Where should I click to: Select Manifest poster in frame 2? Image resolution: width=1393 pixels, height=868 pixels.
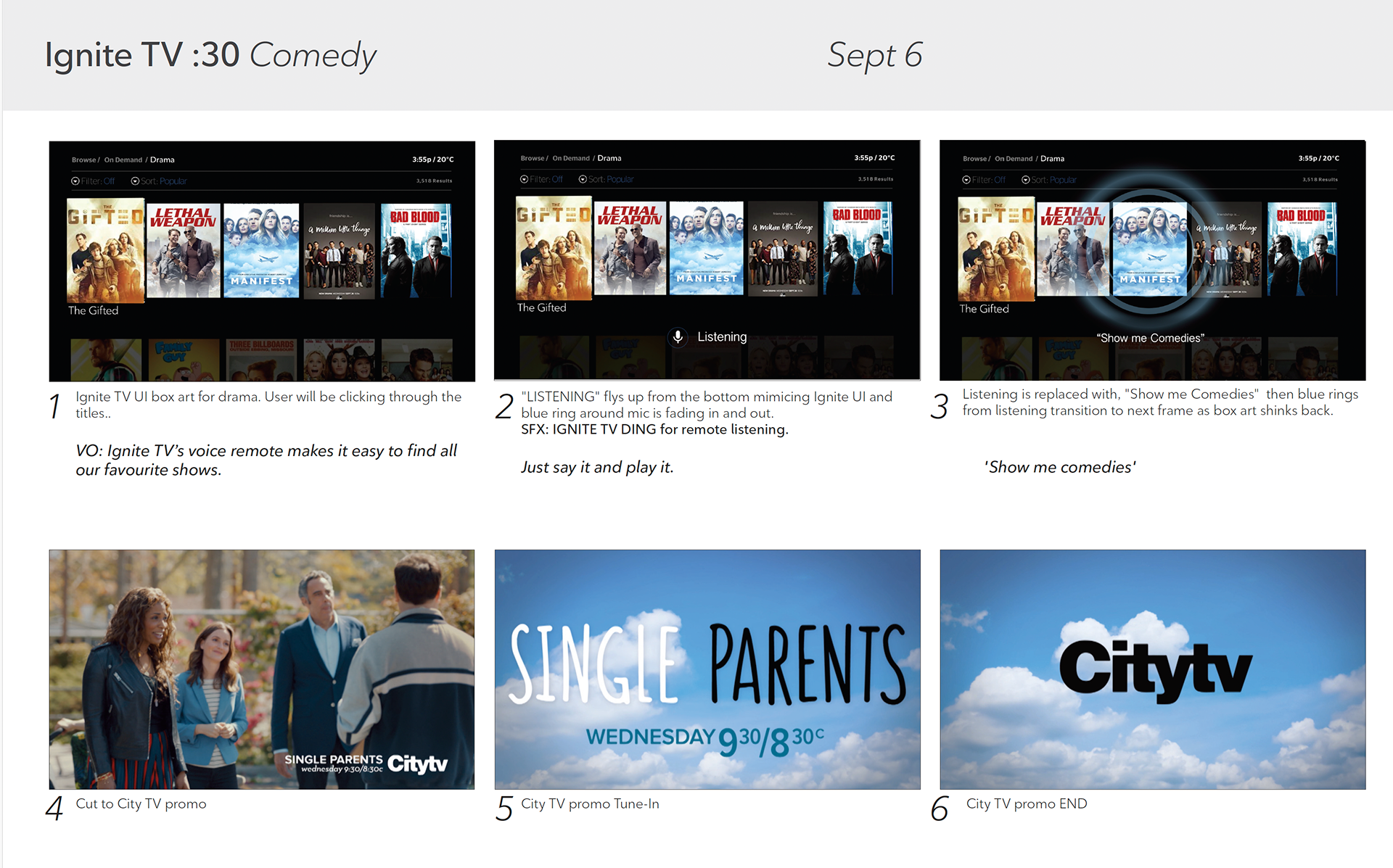coord(707,249)
